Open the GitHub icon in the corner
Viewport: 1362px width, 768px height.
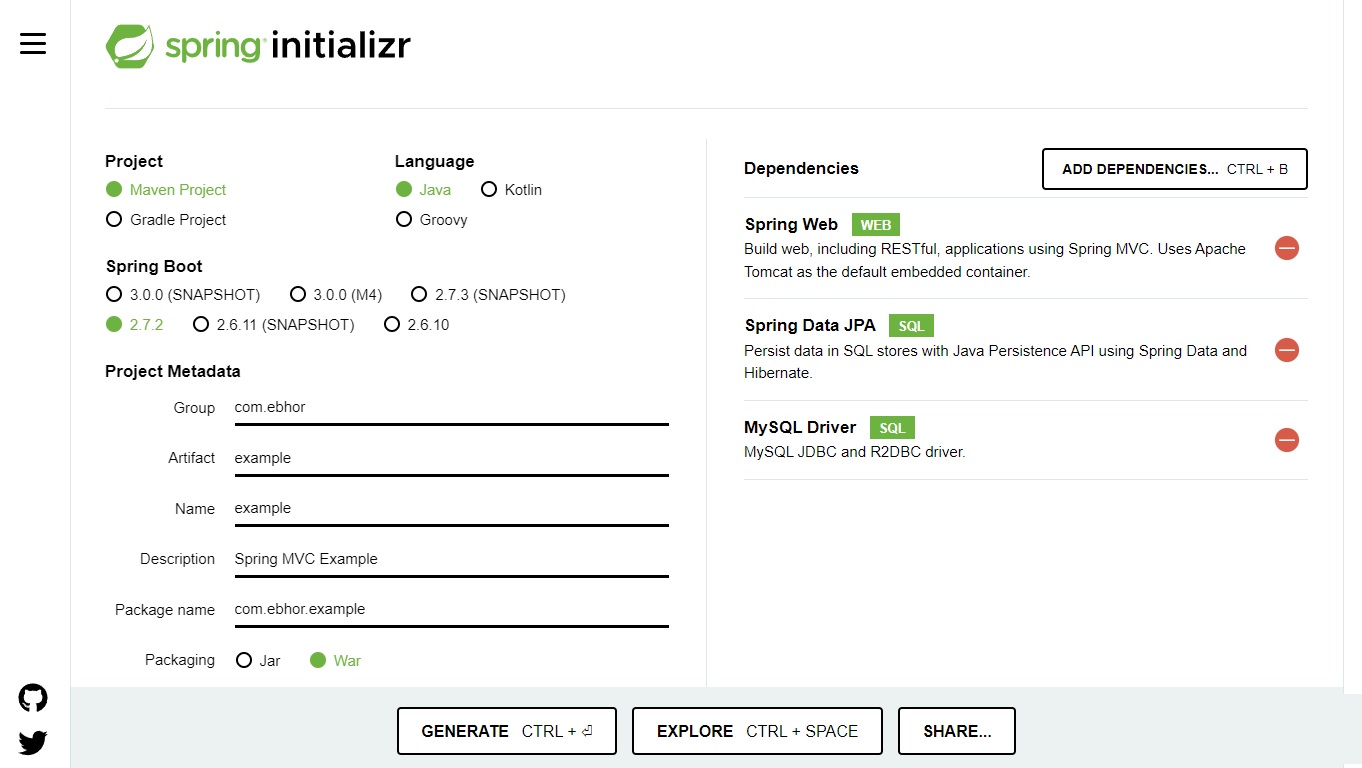(x=32, y=697)
